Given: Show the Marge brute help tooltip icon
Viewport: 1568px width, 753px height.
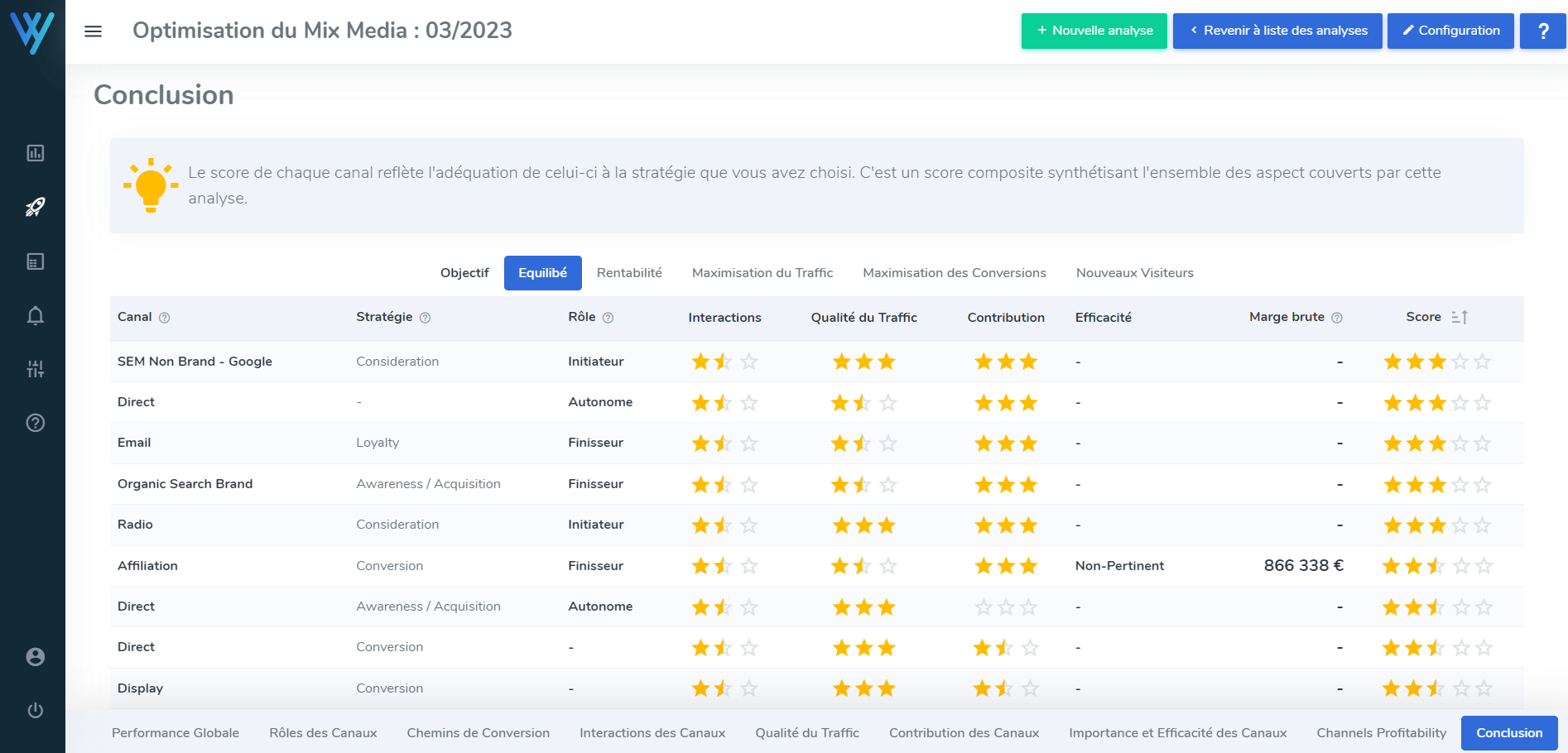Looking at the screenshot, I should click(x=1336, y=318).
